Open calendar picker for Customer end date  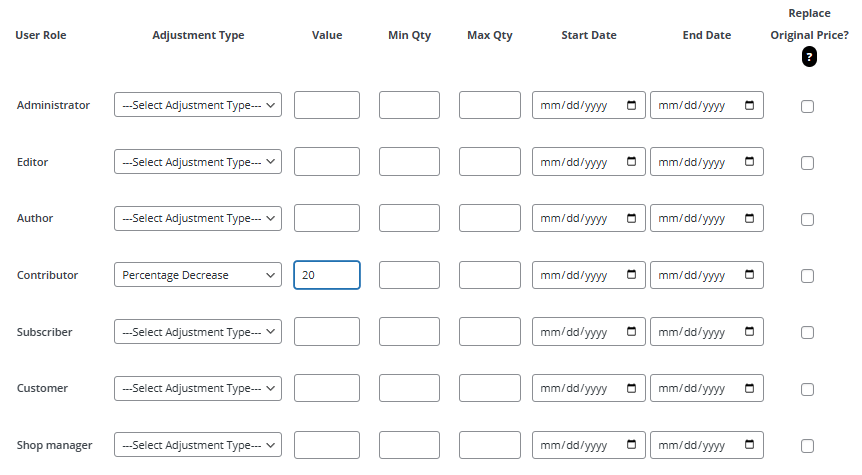749,389
